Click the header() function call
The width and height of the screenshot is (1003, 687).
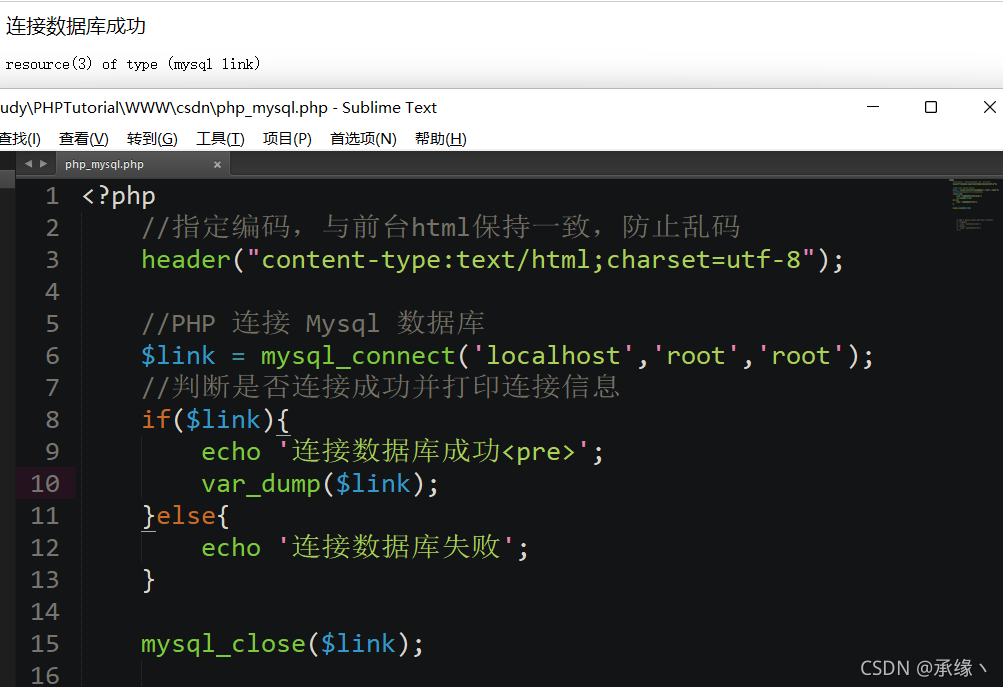[493, 260]
